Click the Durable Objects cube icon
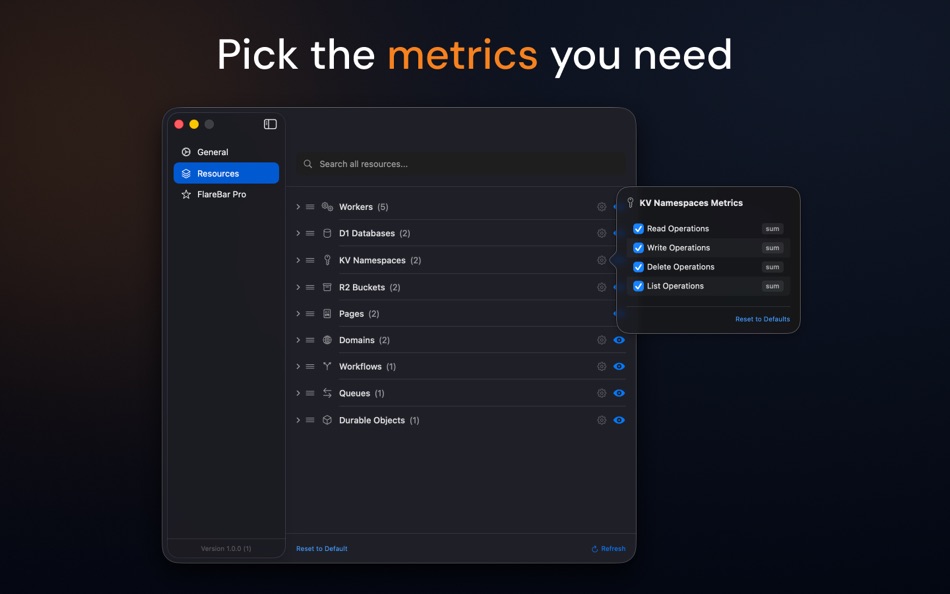Image resolution: width=950 pixels, height=594 pixels. coord(327,420)
